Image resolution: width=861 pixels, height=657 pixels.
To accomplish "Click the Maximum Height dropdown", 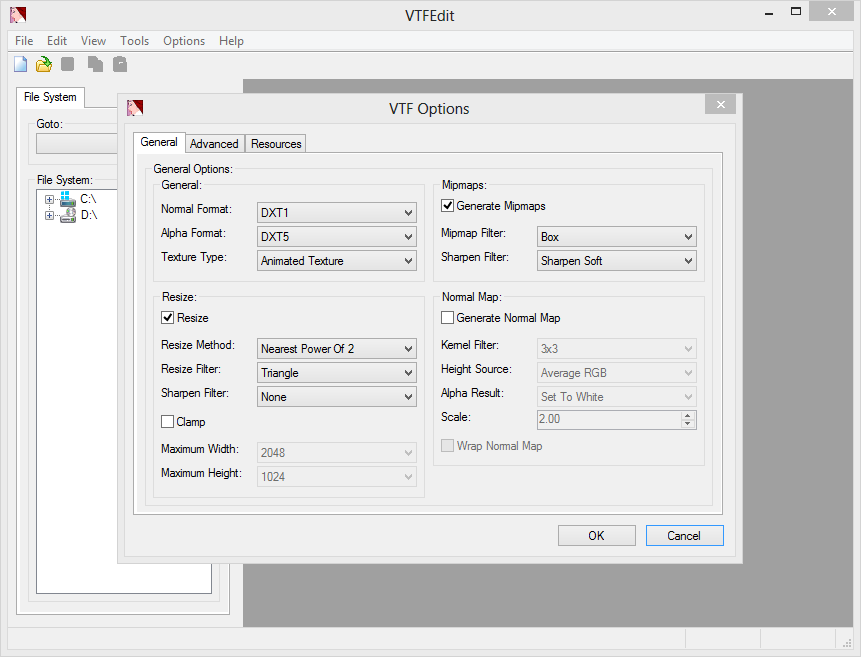I will (x=337, y=477).
